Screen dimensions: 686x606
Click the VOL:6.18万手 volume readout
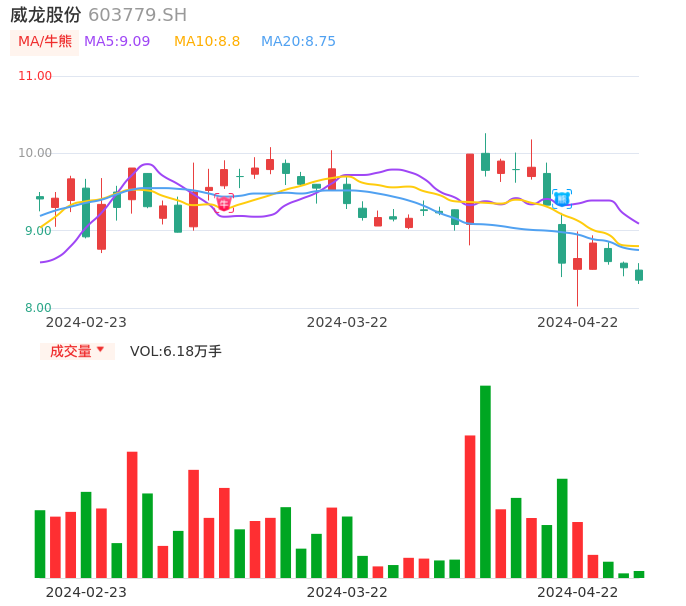point(176,351)
